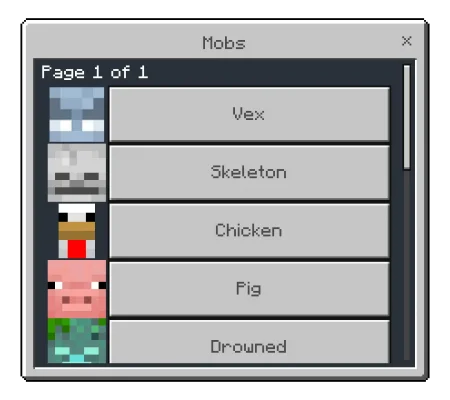The height and width of the screenshot is (400, 450).
Task: Click the Page 1 of 1 label
Action: click(x=95, y=72)
